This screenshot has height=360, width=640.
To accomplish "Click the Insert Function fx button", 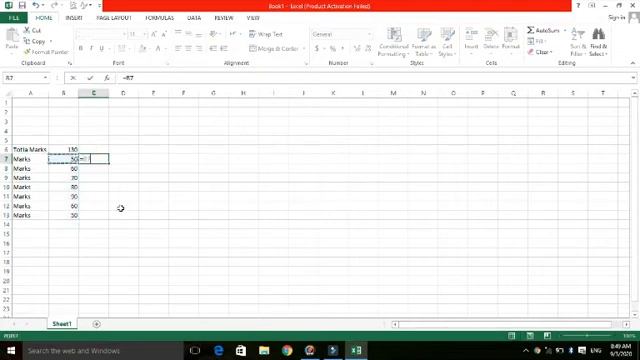I will coord(107,78).
